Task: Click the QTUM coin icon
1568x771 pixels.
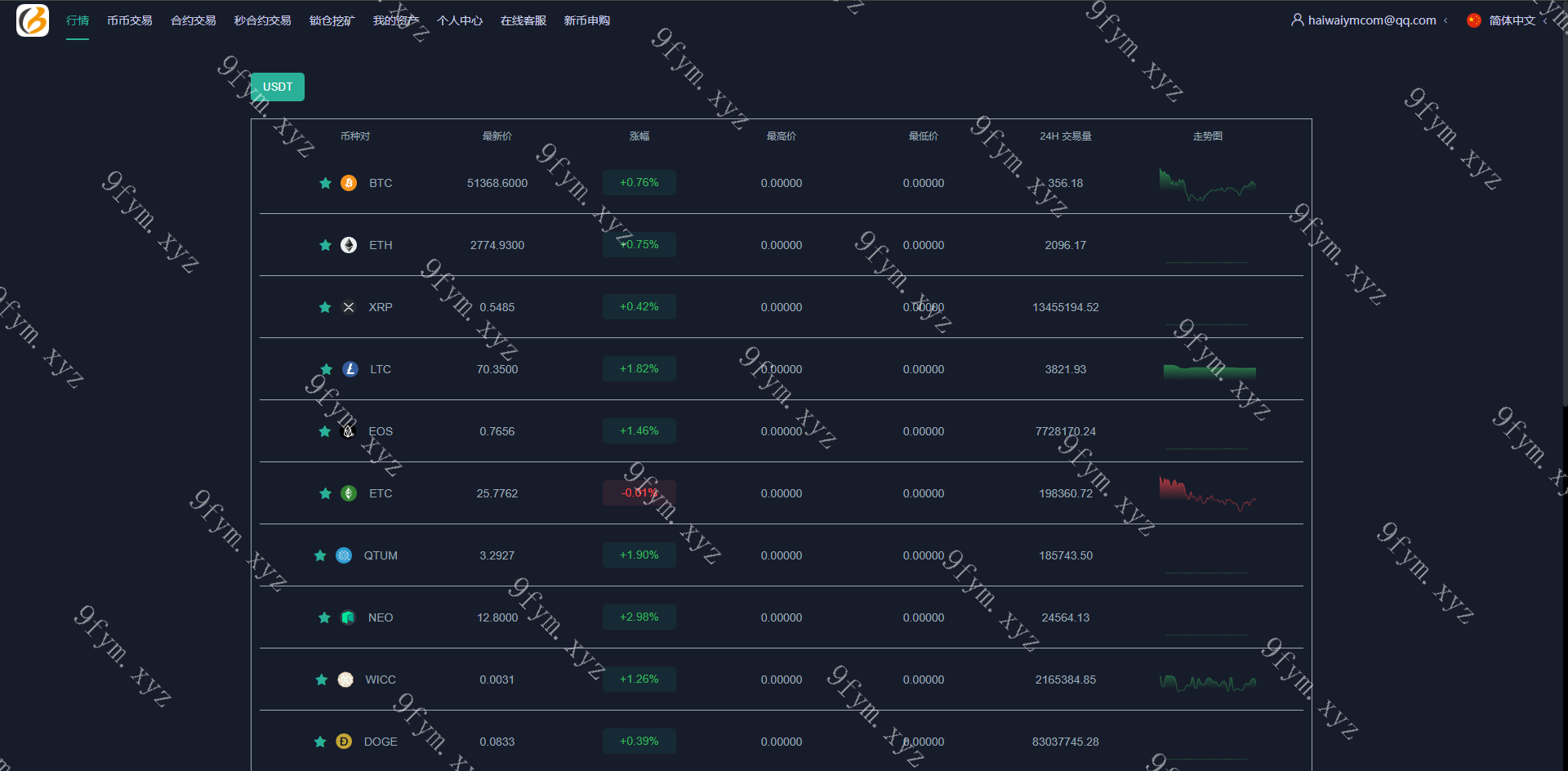Action: point(344,555)
